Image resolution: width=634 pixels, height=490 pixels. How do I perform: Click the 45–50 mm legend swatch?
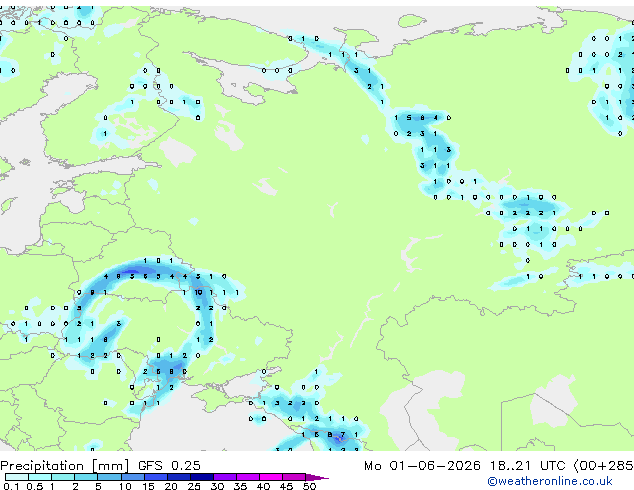(x=294, y=477)
